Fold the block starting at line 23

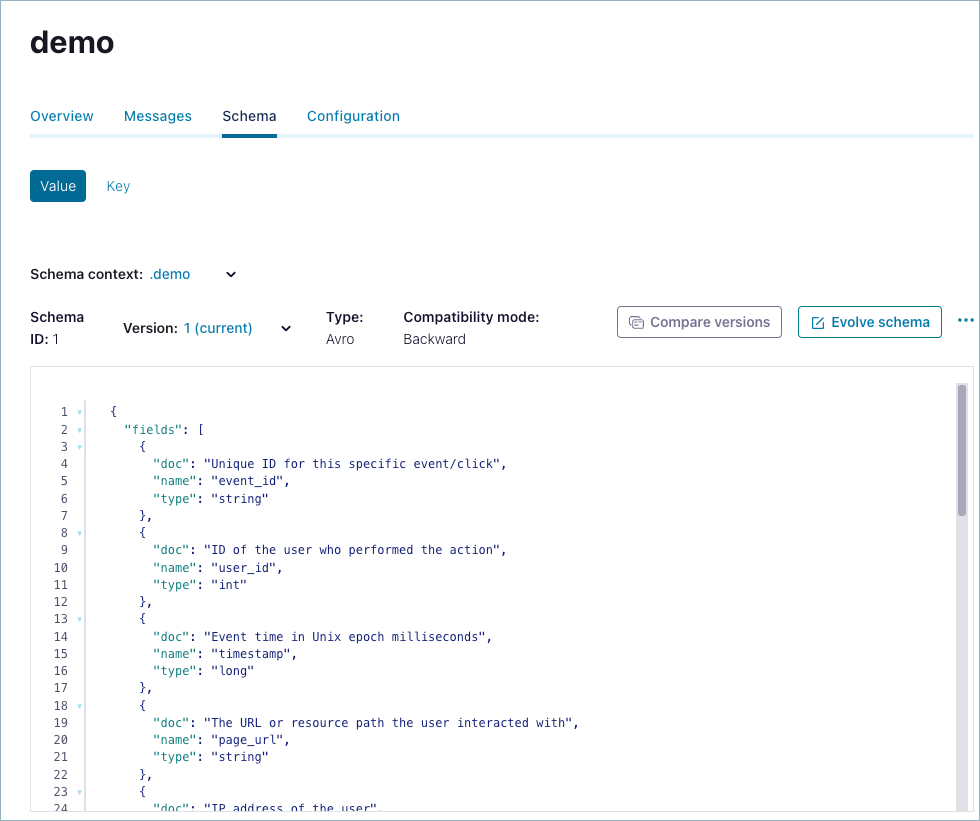coord(80,791)
